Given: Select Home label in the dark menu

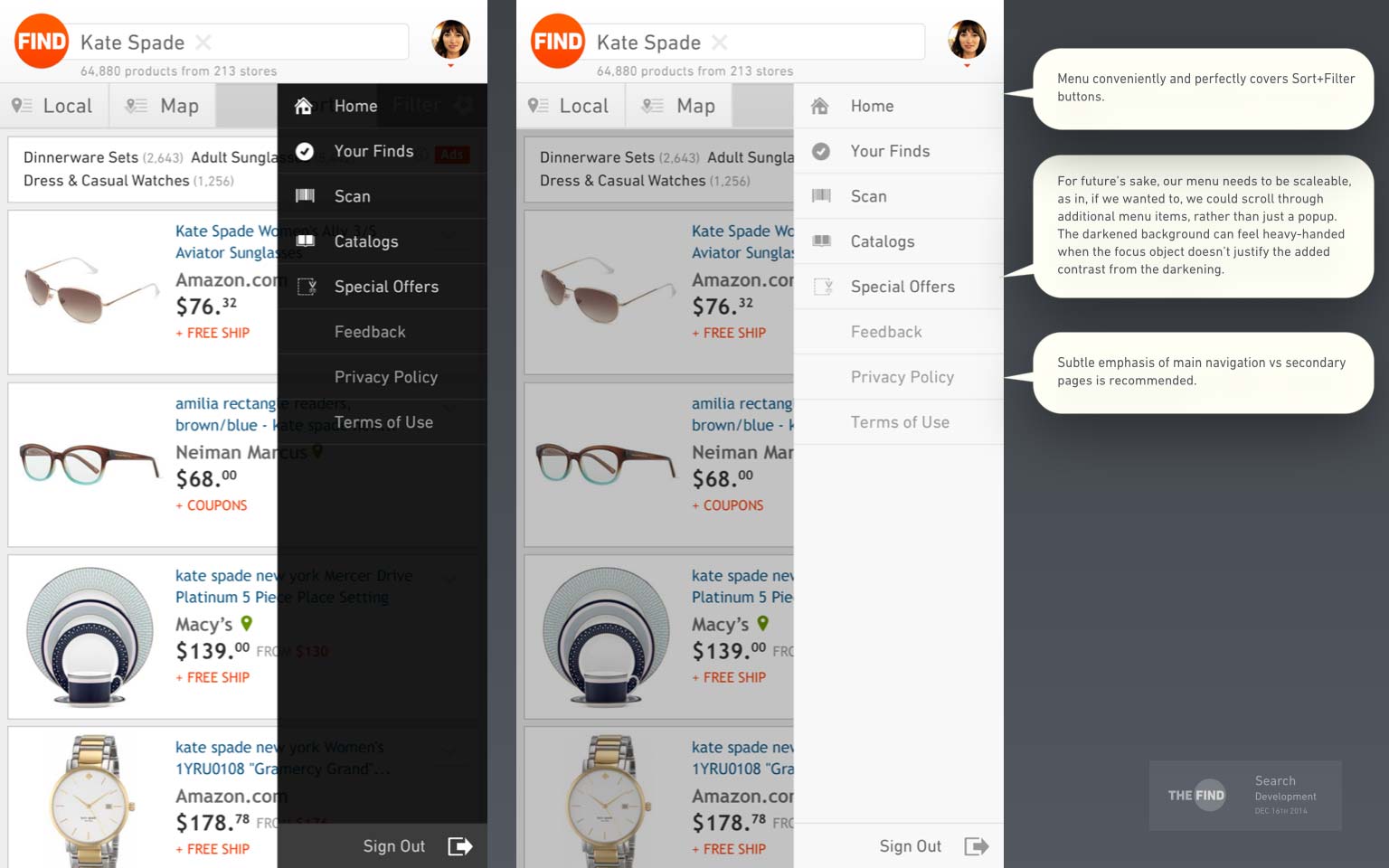Looking at the screenshot, I should pos(355,106).
